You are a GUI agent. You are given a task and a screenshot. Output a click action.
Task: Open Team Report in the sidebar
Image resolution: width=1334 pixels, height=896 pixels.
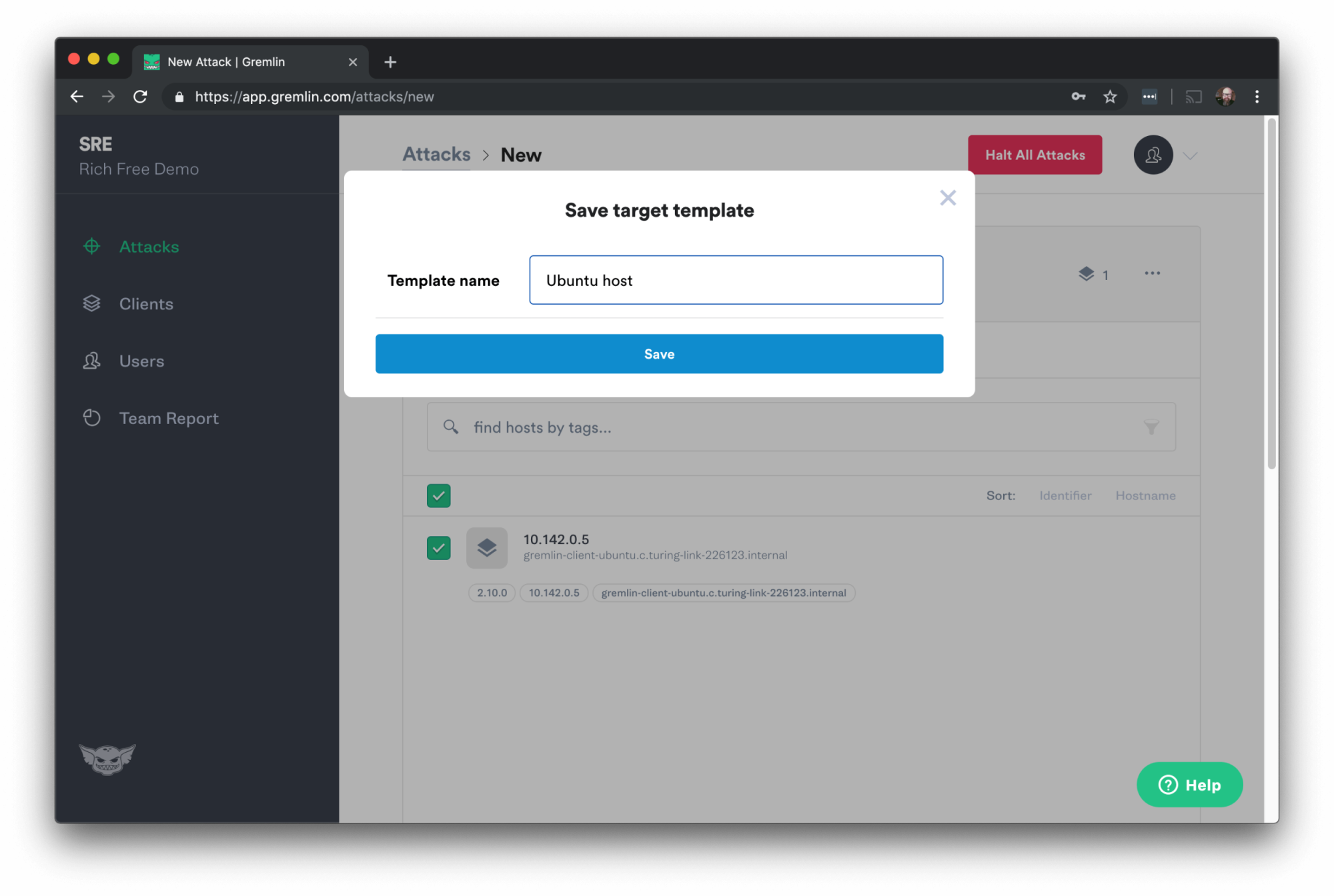pos(169,419)
